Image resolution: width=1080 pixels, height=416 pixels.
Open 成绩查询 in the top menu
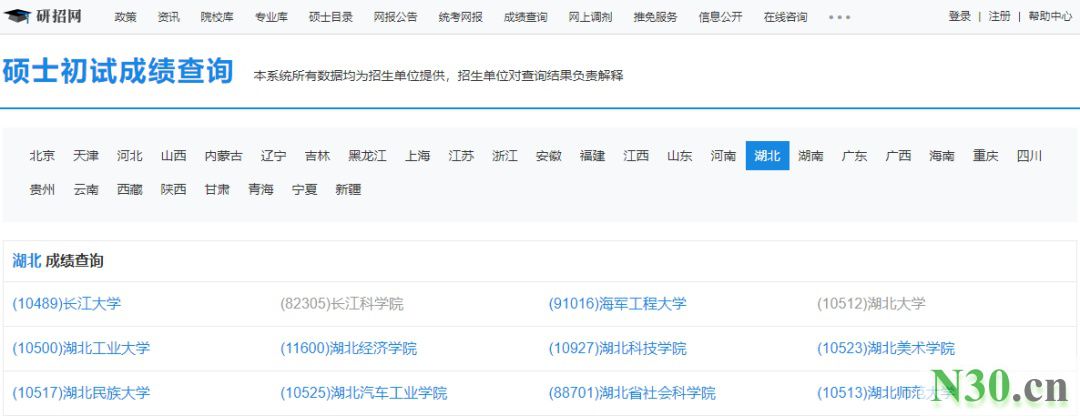click(x=526, y=17)
